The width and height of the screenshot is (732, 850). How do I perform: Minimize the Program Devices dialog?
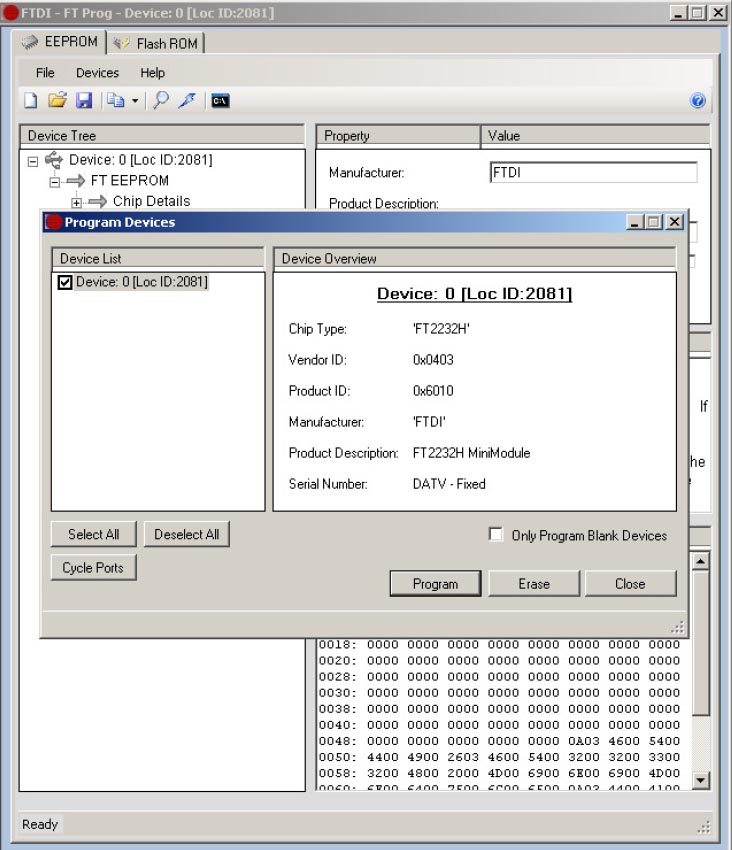pyautogui.click(x=635, y=222)
